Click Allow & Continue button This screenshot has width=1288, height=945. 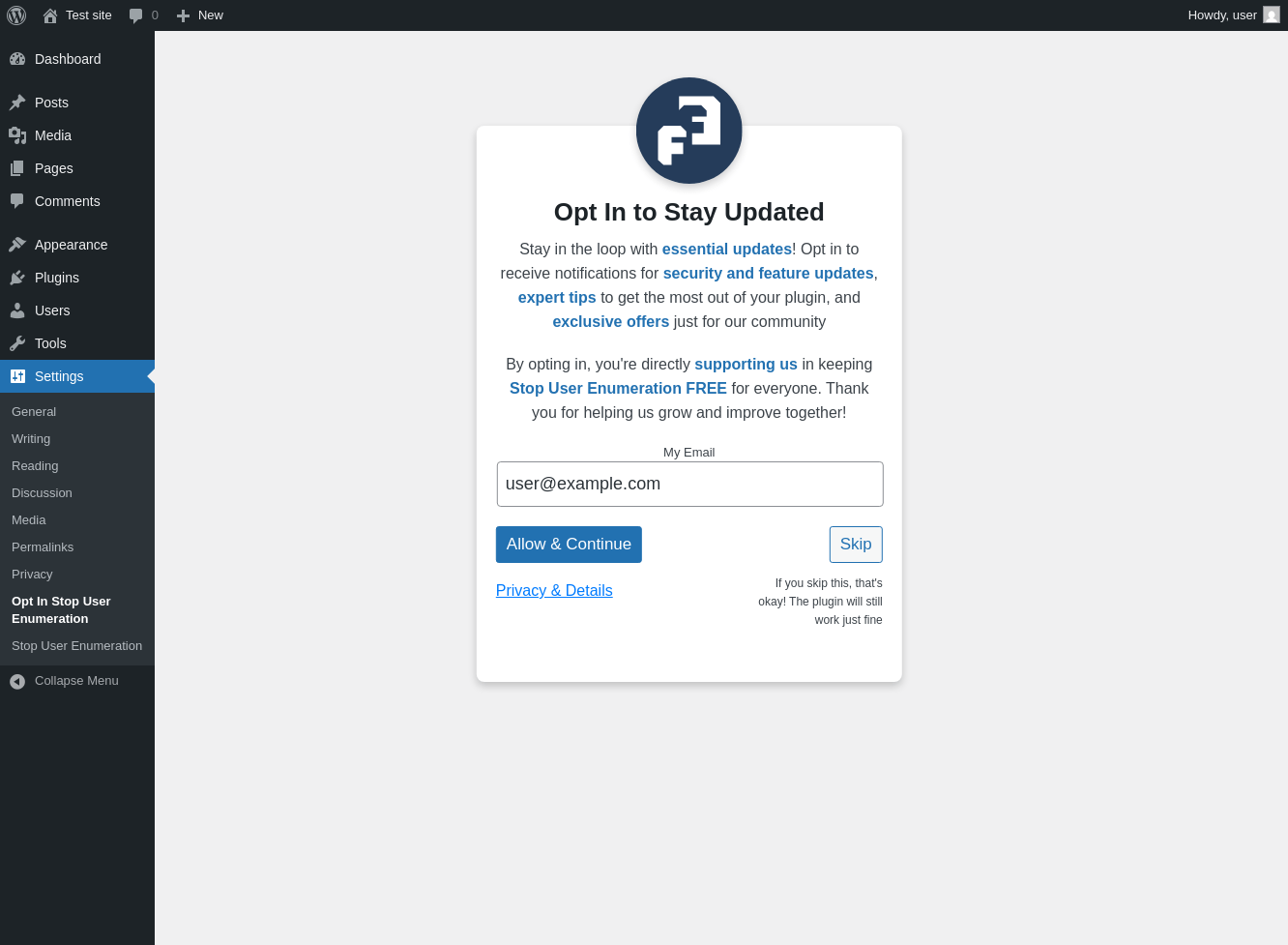pos(569,545)
